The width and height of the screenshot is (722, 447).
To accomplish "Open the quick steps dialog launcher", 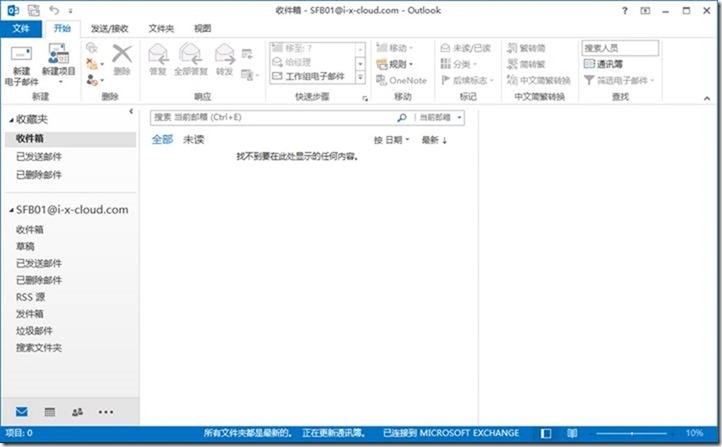I will tap(365, 99).
